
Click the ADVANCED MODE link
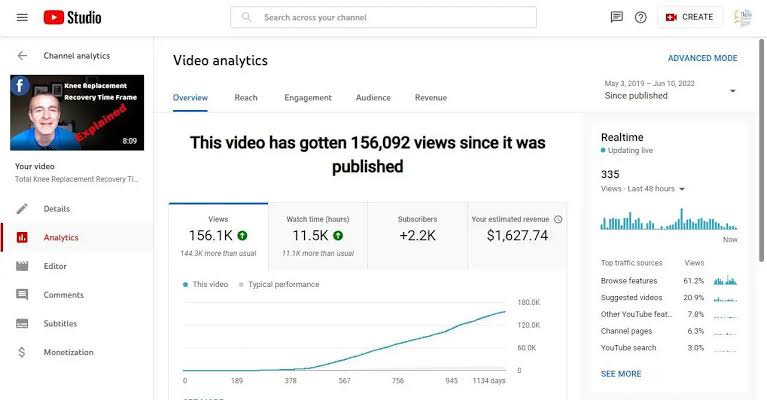702,58
